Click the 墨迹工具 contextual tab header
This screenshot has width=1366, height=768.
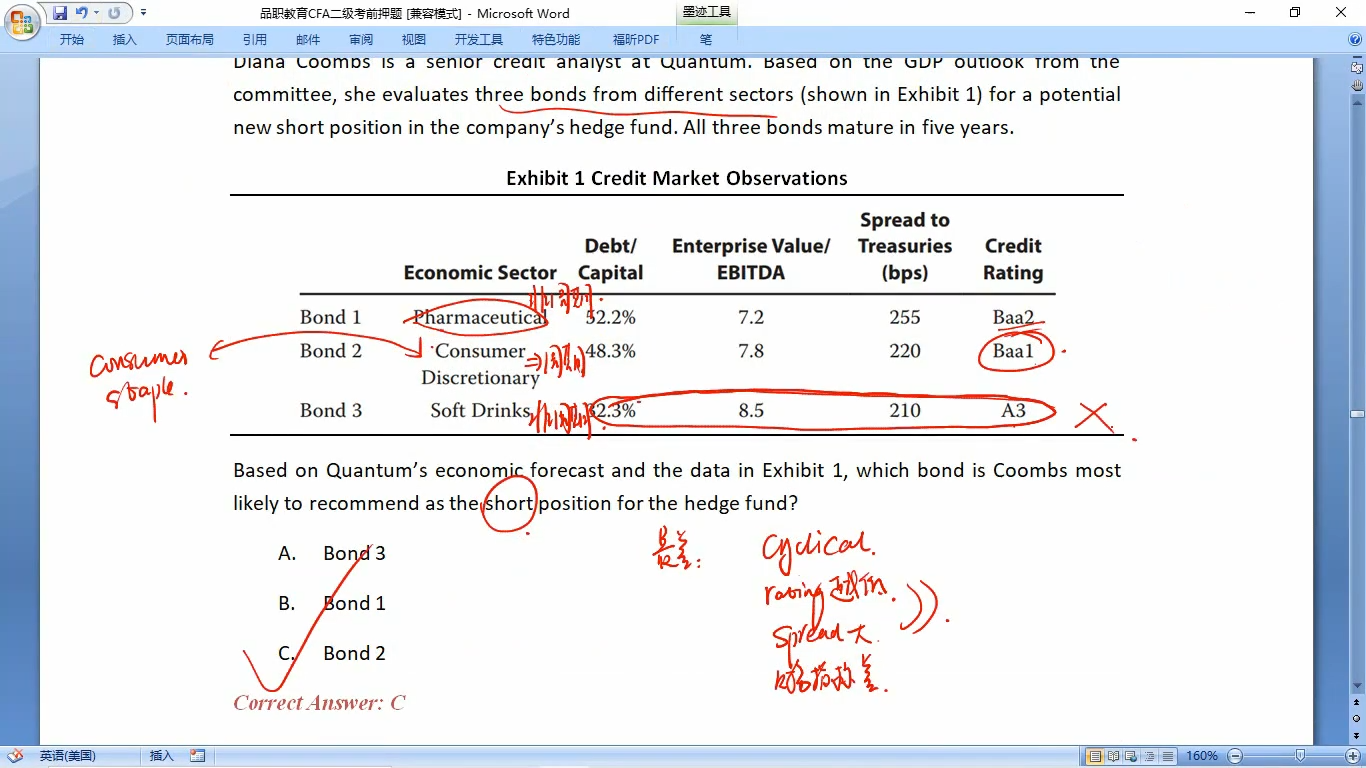pyautogui.click(x=707, y=12)
